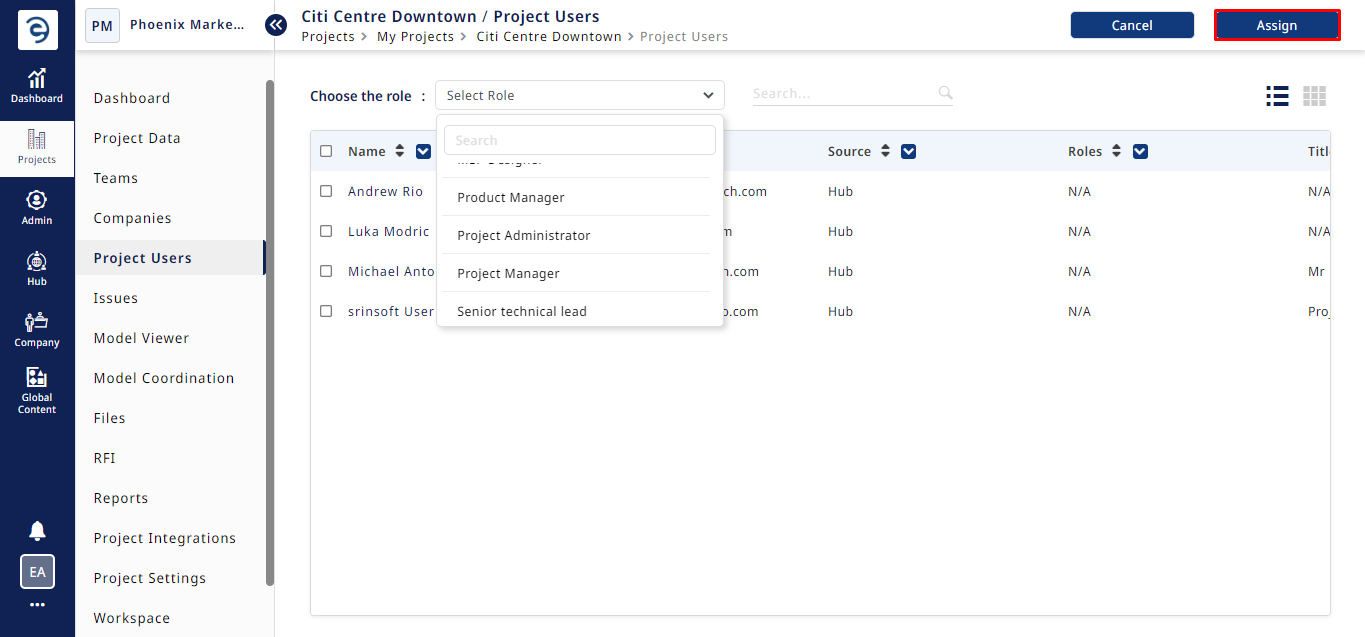Choose Project Manager role option

click(577, 273)
